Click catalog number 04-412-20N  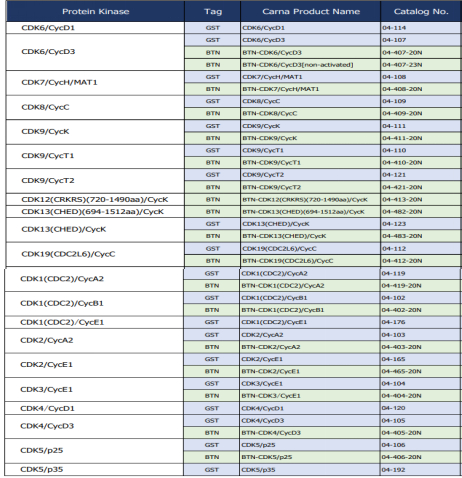(402, 261)
